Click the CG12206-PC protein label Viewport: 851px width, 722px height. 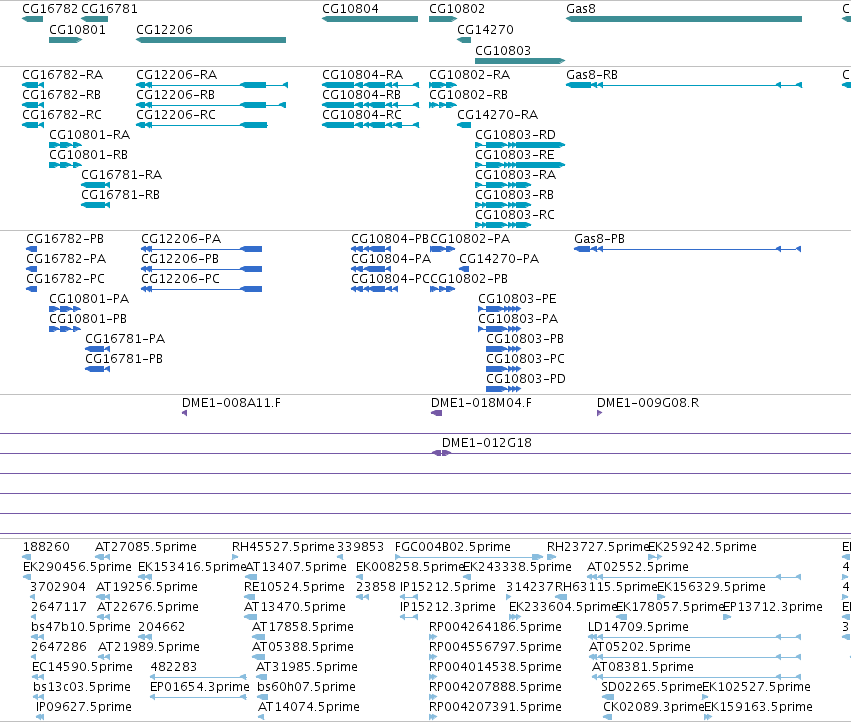pyautogui.click(x=180, y=278)
